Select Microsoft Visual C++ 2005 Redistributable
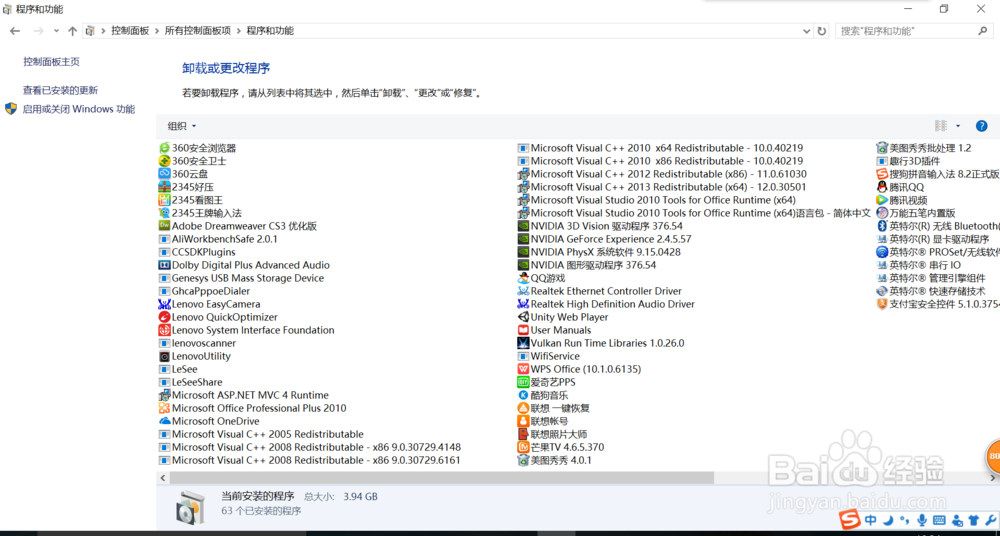This screenshot has width=1000, height=536. tap(261, 435)
